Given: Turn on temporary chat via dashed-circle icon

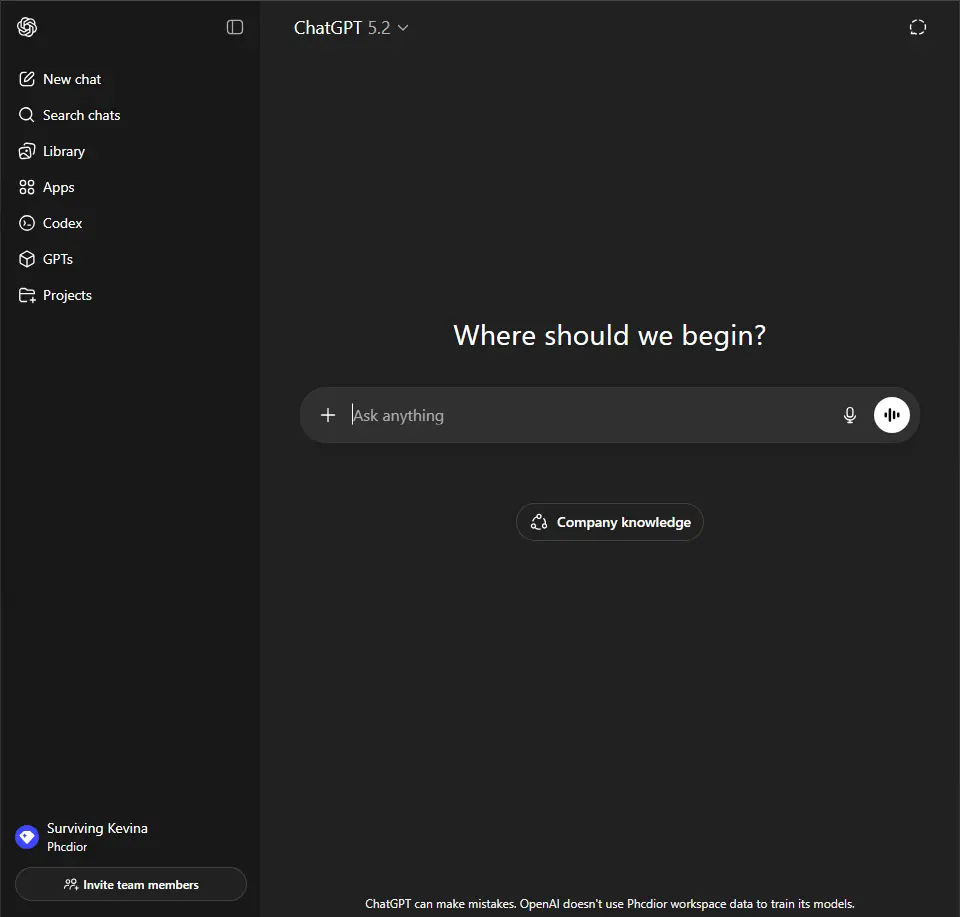Looking at the screenshot, I should [917, 27].
